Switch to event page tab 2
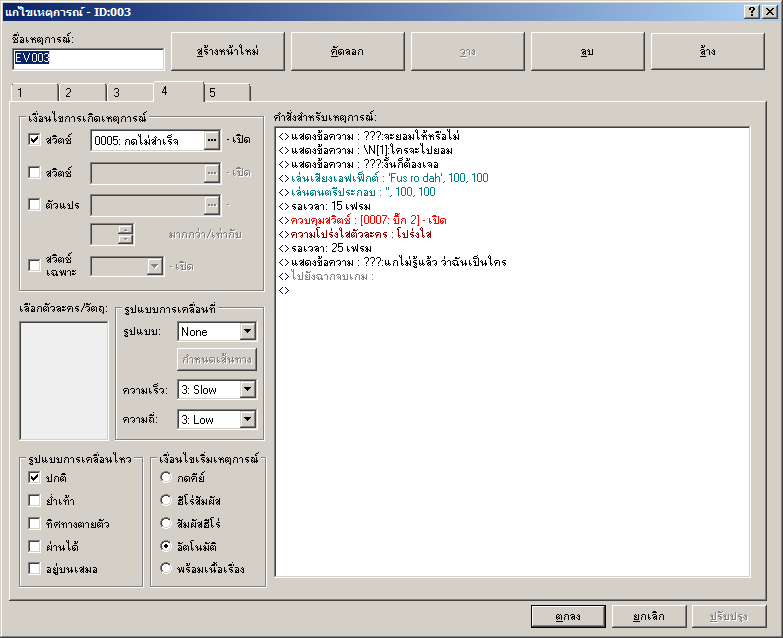783x638 pixels. (82, 92)
